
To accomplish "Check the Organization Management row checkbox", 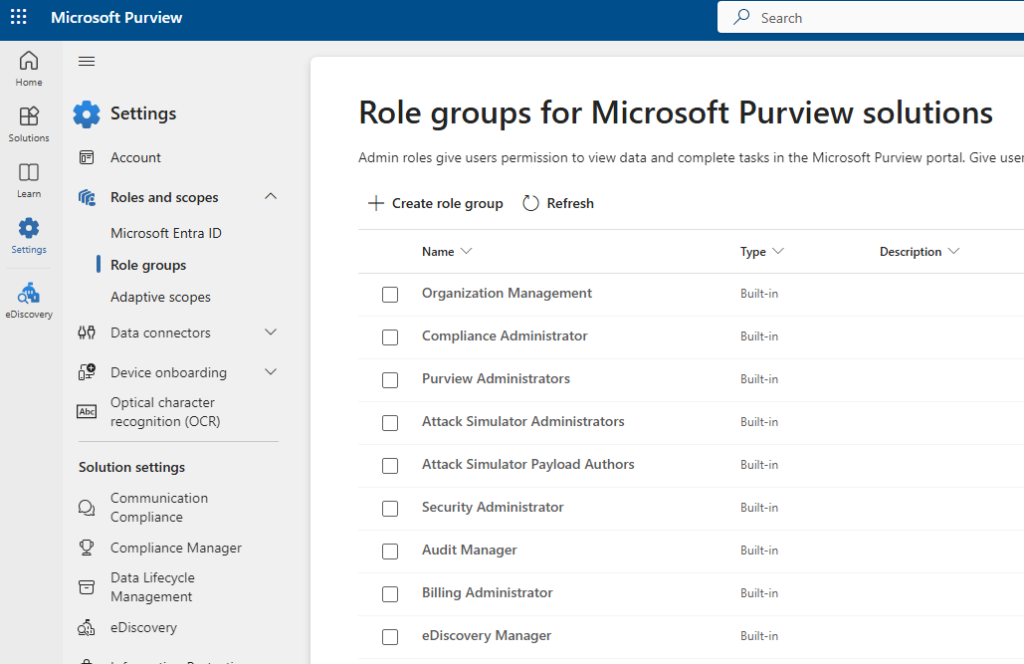I will 390,294.
